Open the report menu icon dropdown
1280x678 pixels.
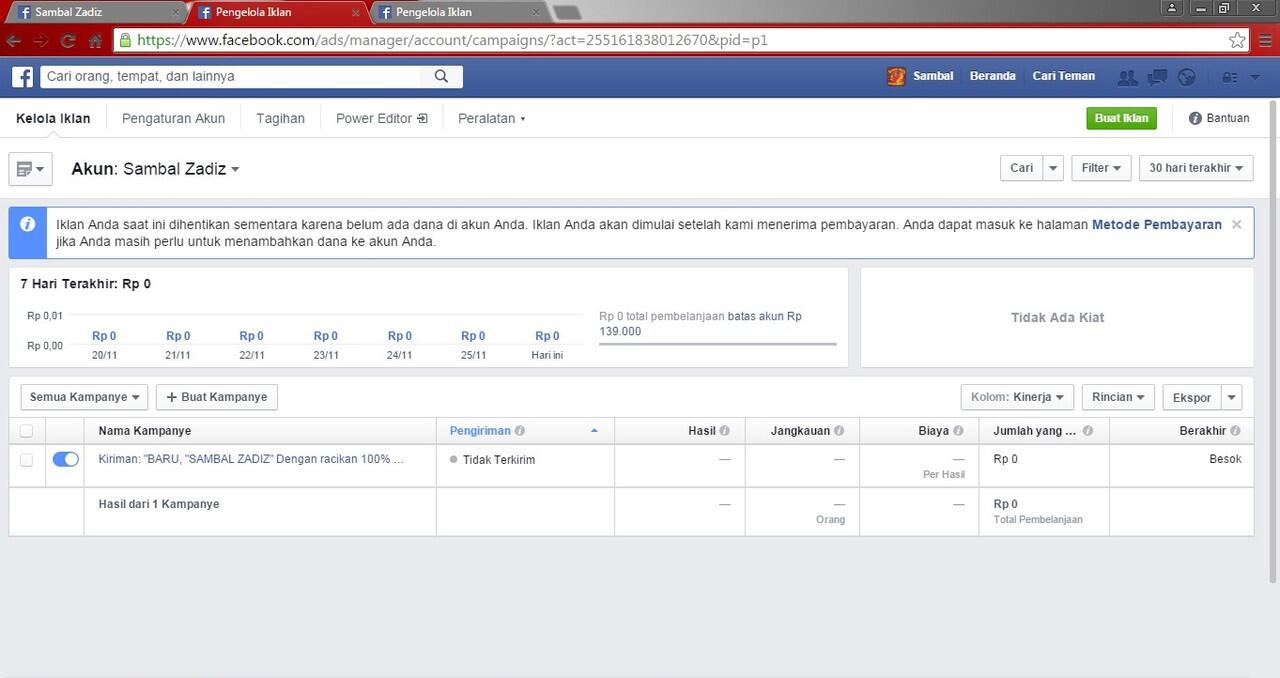point(30,169)
